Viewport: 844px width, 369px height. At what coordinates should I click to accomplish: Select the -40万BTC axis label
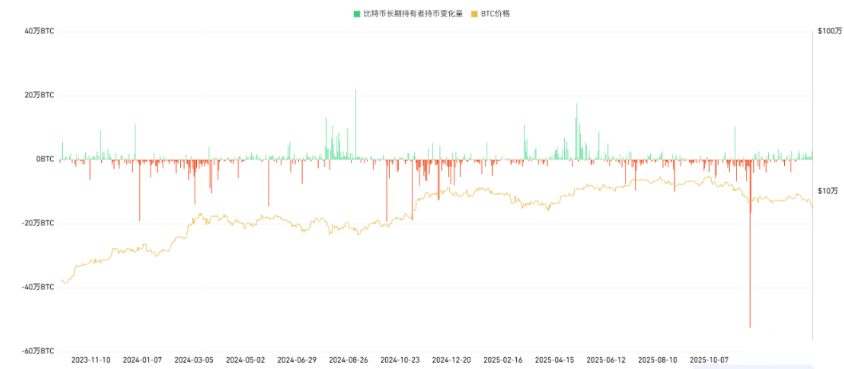point(39,287)
